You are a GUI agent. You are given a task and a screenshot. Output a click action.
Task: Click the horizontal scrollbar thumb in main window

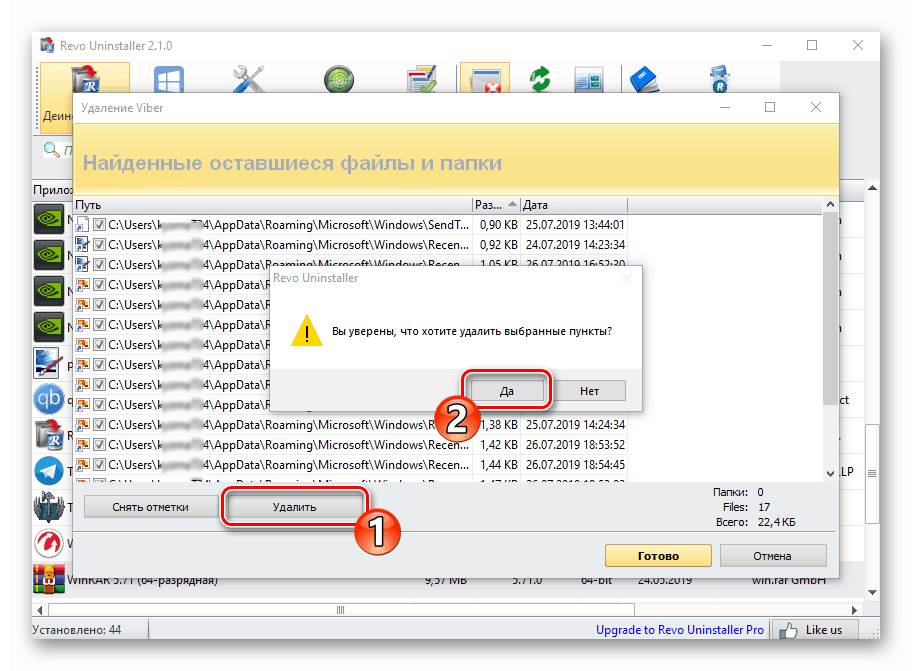coord(341,610)
